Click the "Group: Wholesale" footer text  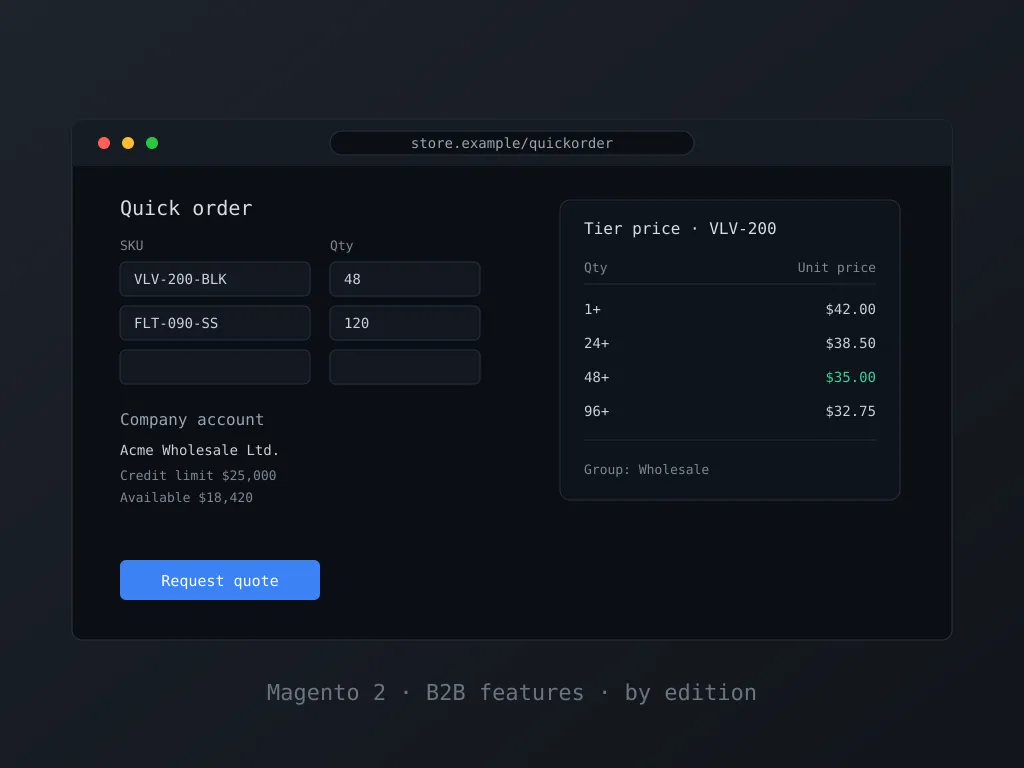point(647,470)
